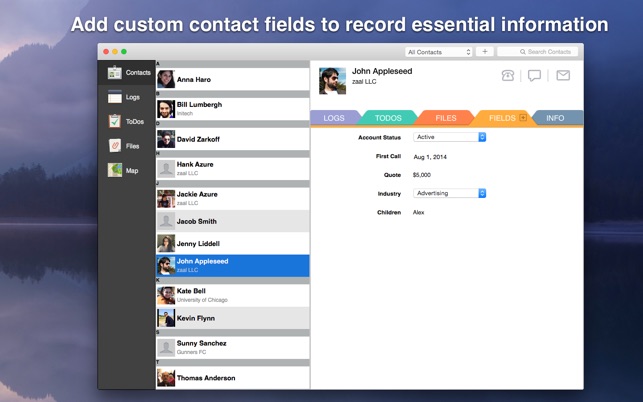This screenshot has height=402, width=643.
Task: Click the add-field plus icon on Fields tab
Action: (523, 118)
